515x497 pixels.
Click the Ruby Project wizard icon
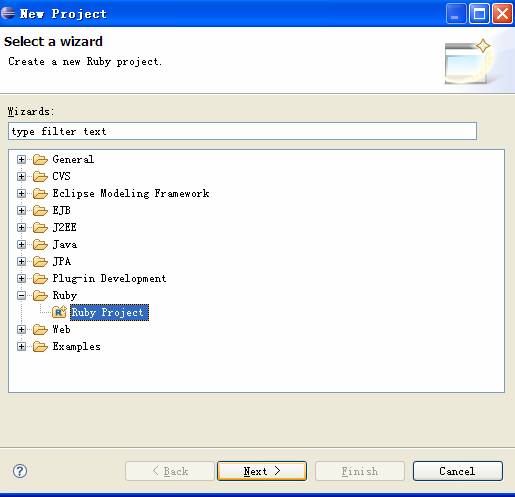coord(59,312)
